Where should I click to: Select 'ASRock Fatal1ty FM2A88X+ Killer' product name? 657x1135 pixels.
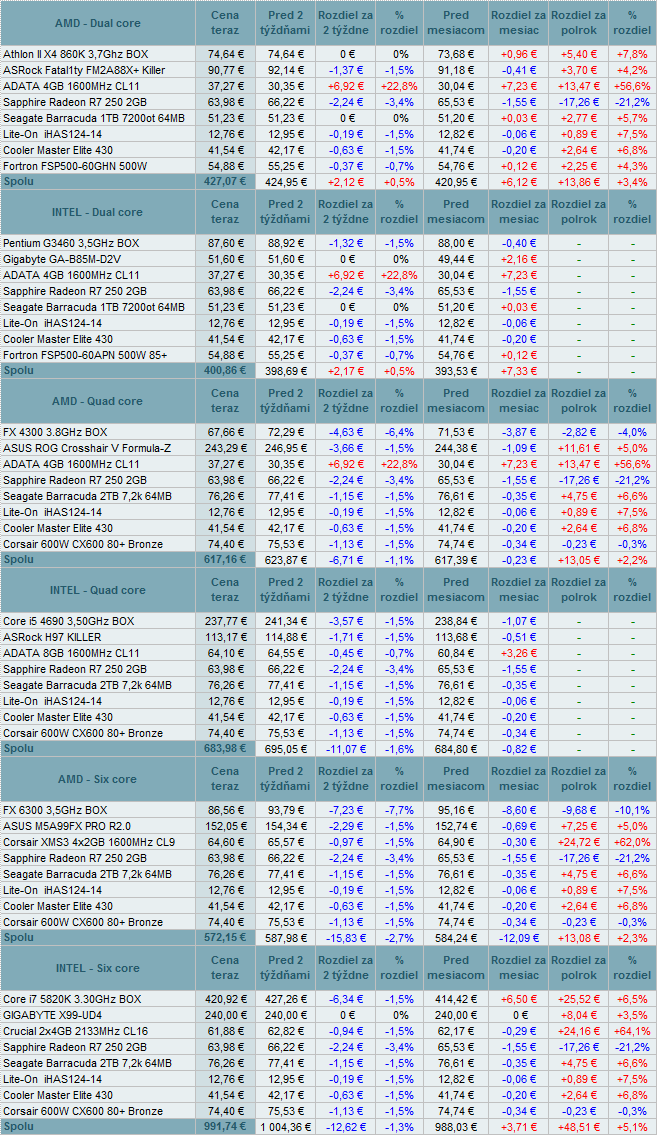pyautogui.click(x=84, y=70)
